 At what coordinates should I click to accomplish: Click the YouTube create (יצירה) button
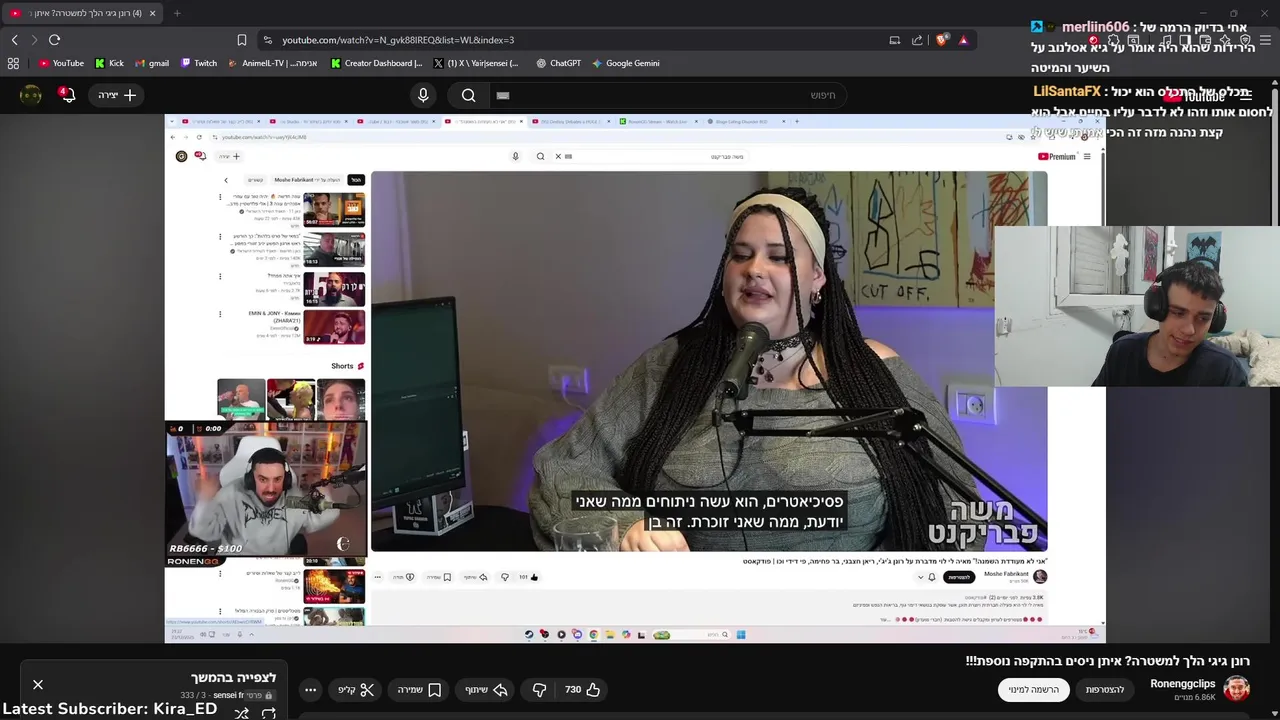[118, 95]
